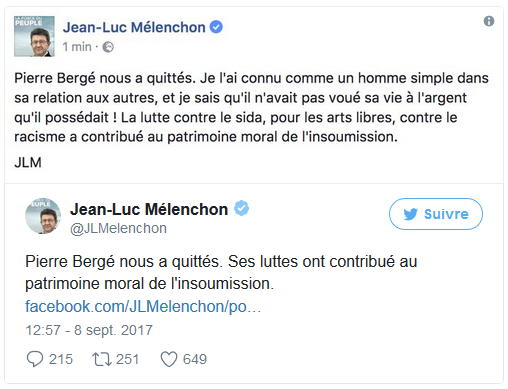Like the tweet with the heart icon

click(169, 359)
